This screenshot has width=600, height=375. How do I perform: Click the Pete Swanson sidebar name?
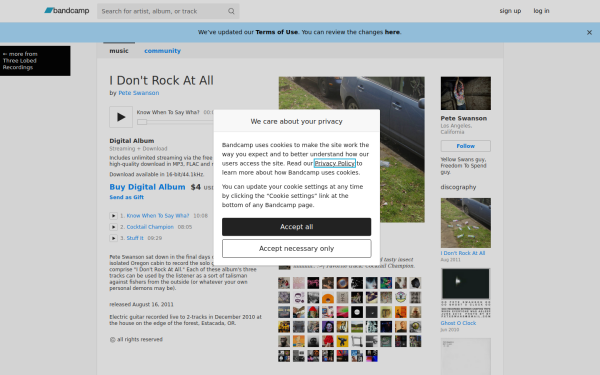point(464,118)
